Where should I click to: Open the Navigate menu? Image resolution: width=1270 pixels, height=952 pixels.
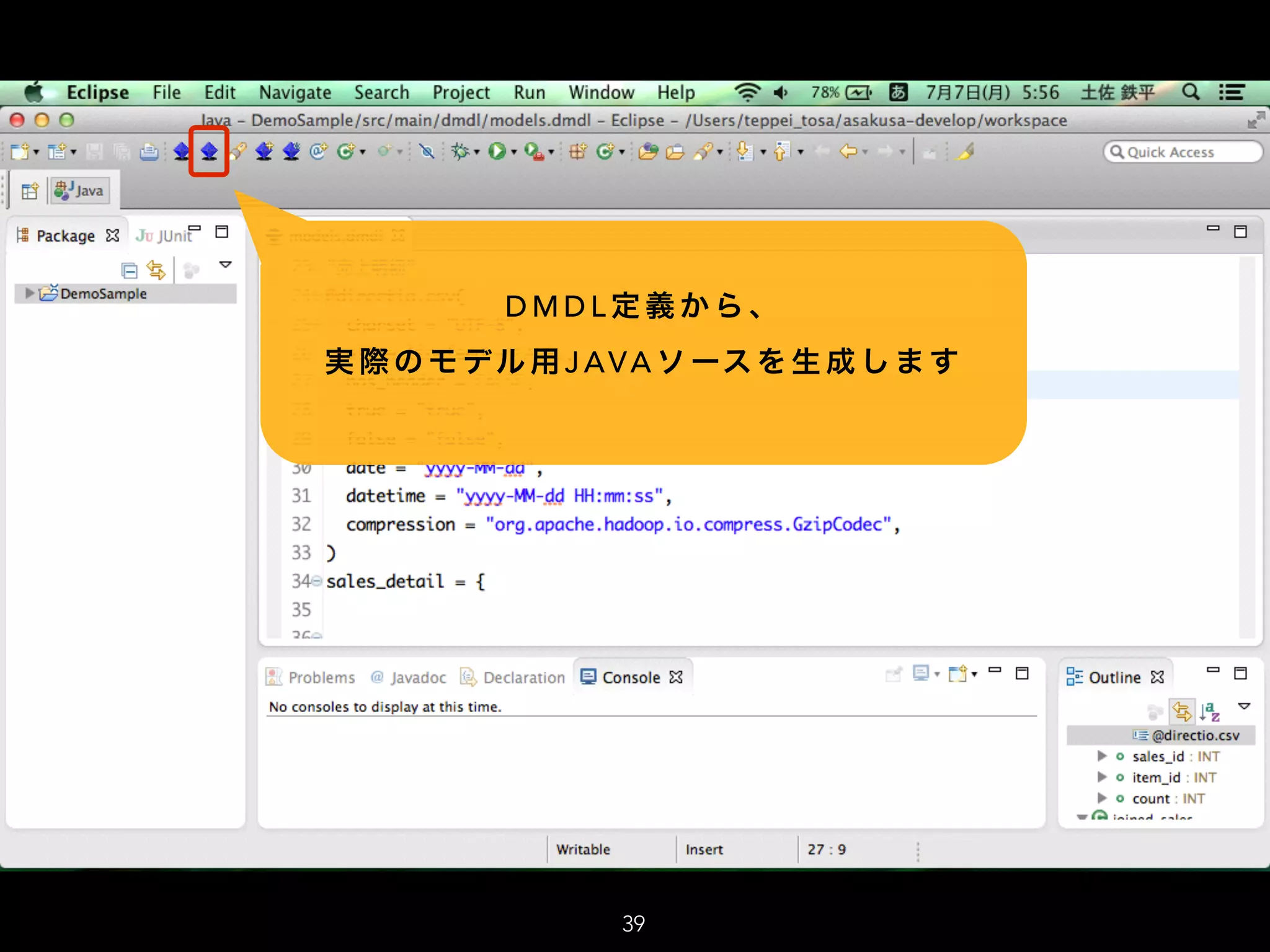pos(295,92)
